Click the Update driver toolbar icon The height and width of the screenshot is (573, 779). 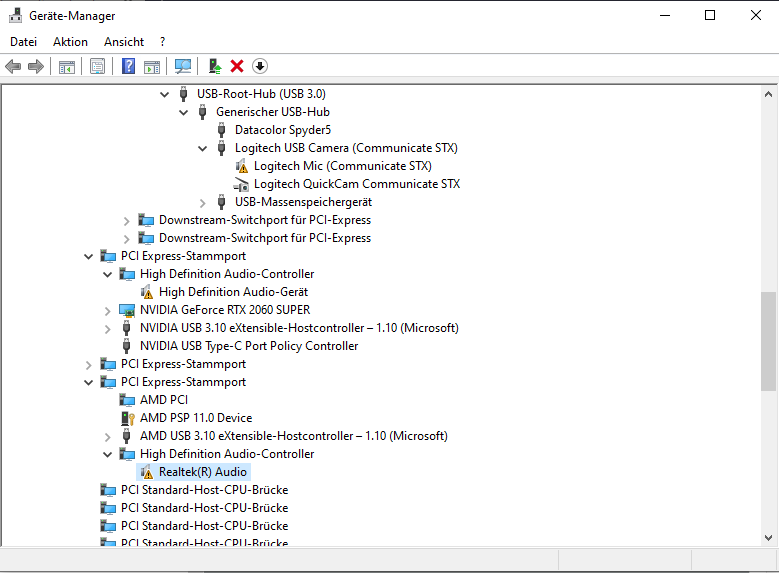(x=215, y=66)
